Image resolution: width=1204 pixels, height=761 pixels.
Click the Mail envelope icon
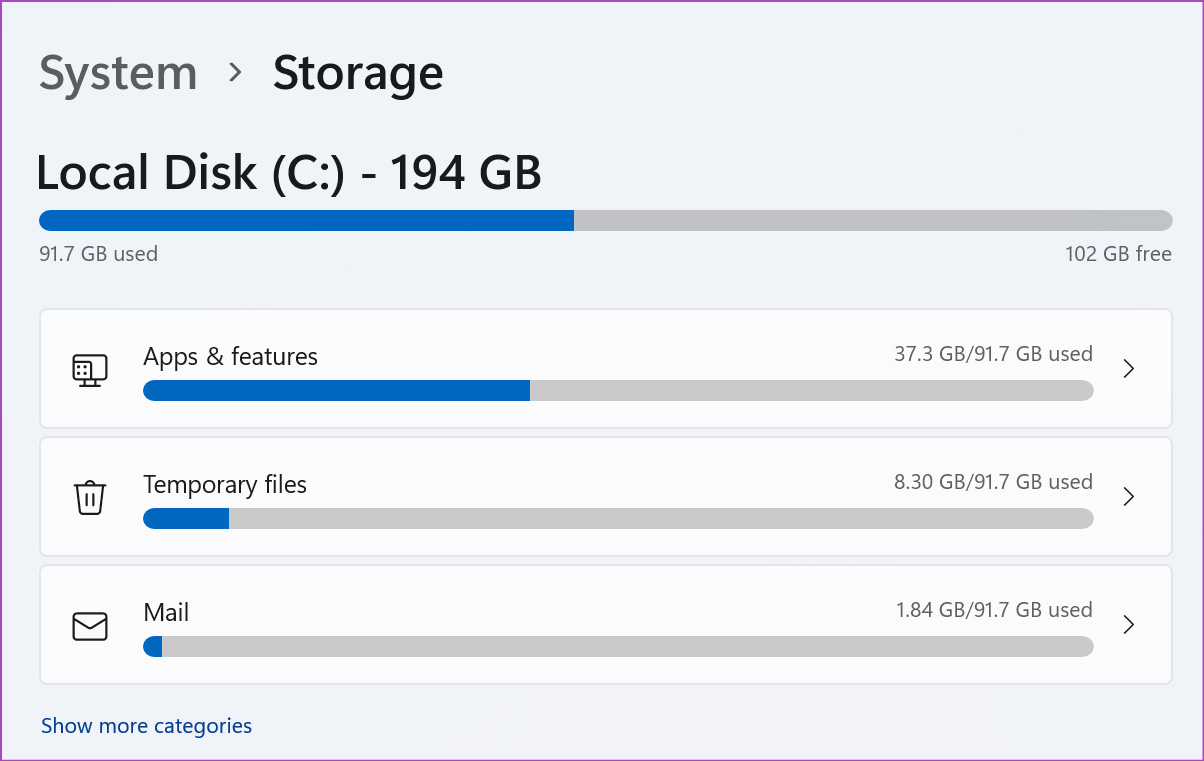point(90,626)
